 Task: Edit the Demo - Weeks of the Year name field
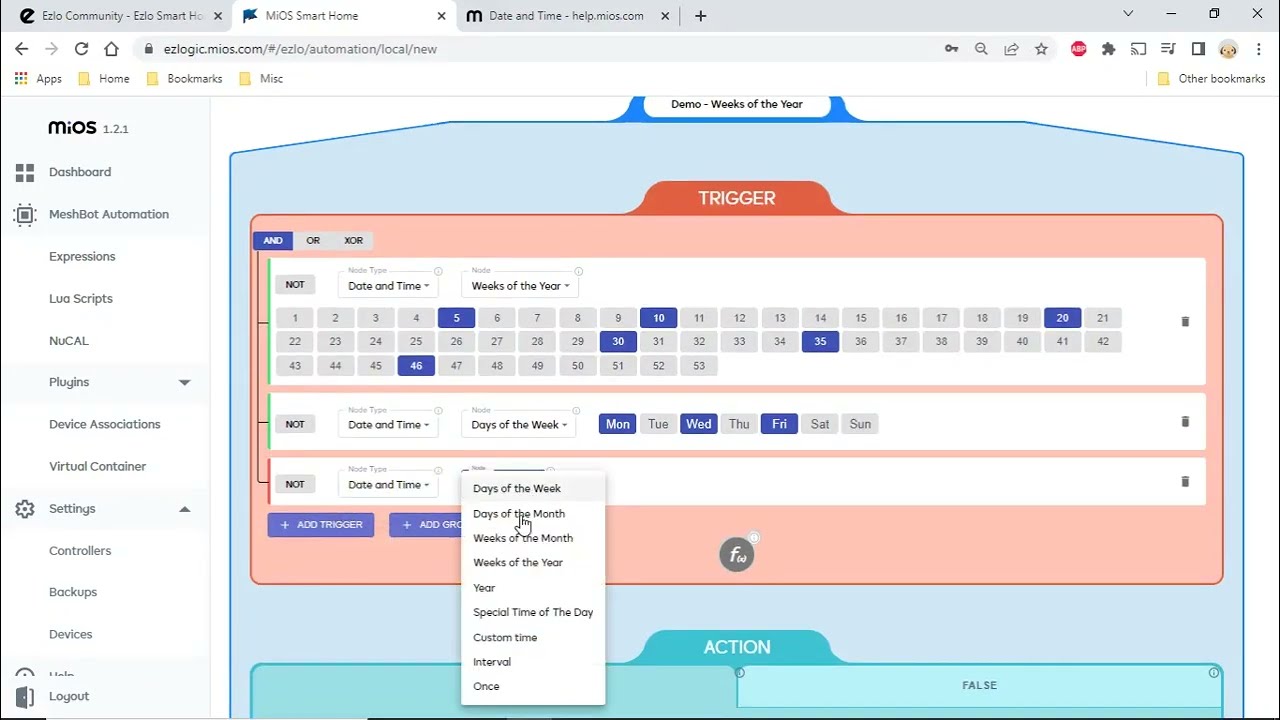point(737,104)
